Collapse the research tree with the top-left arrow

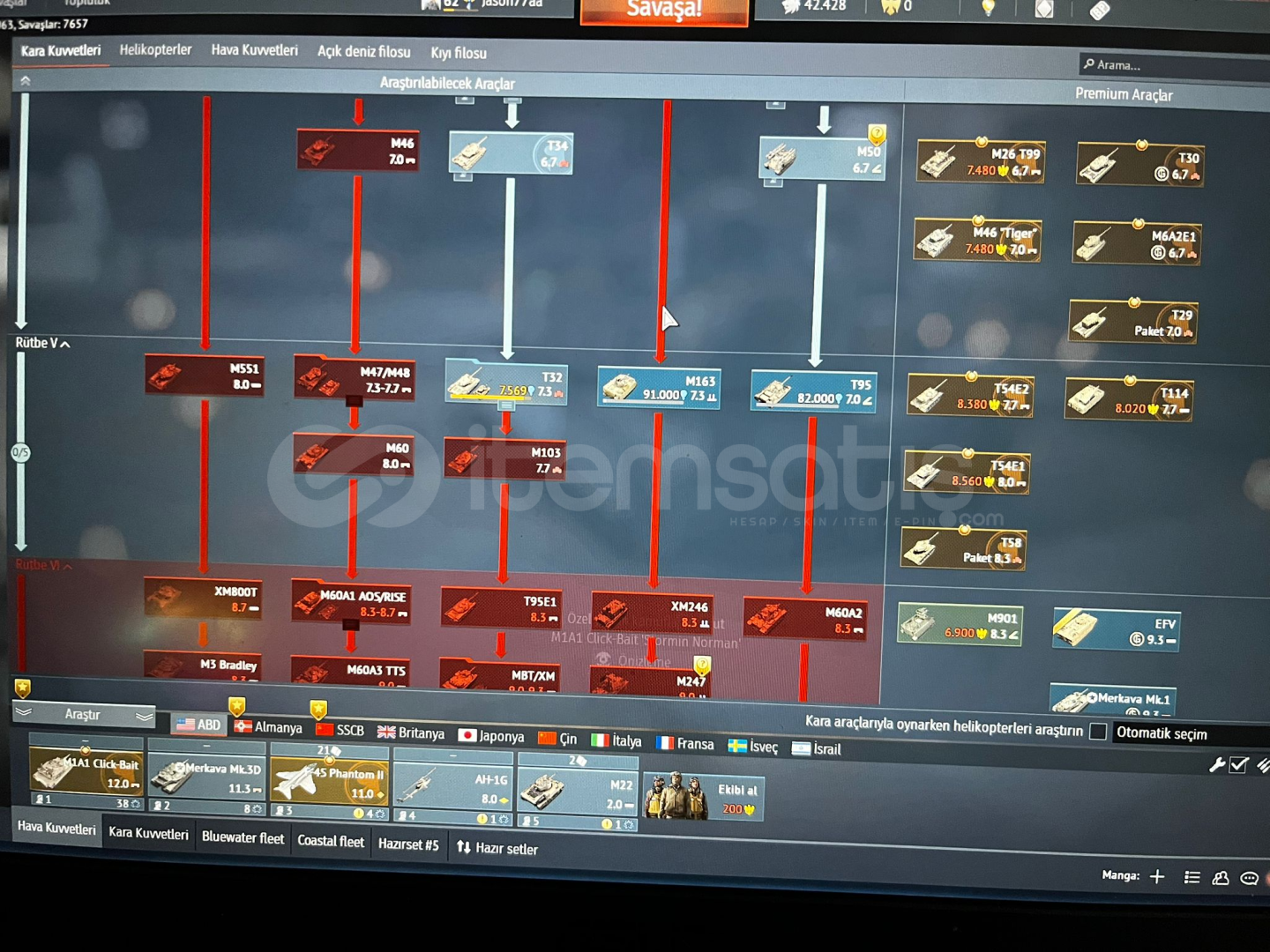pyautogui.click(x=26, y=81)
